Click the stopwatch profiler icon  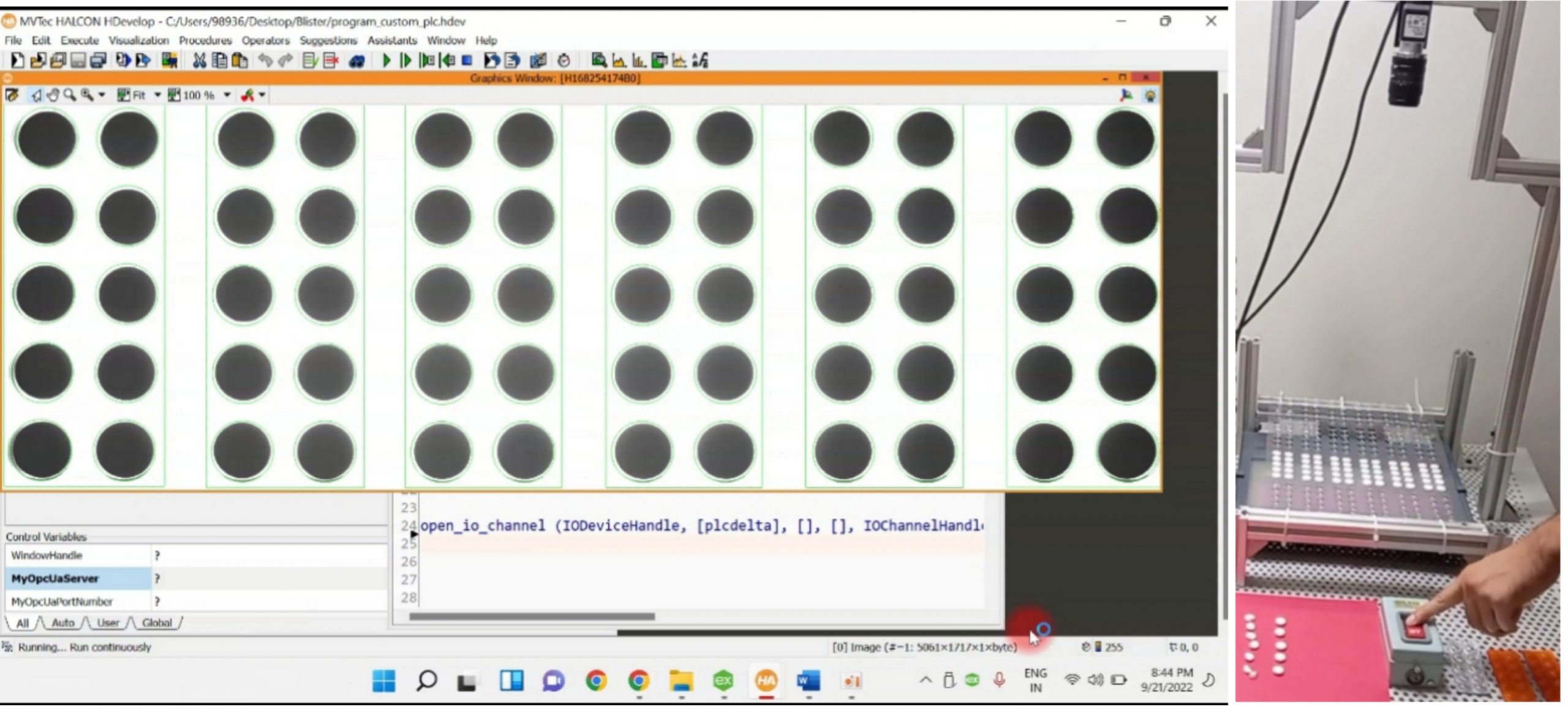(564, 61)
